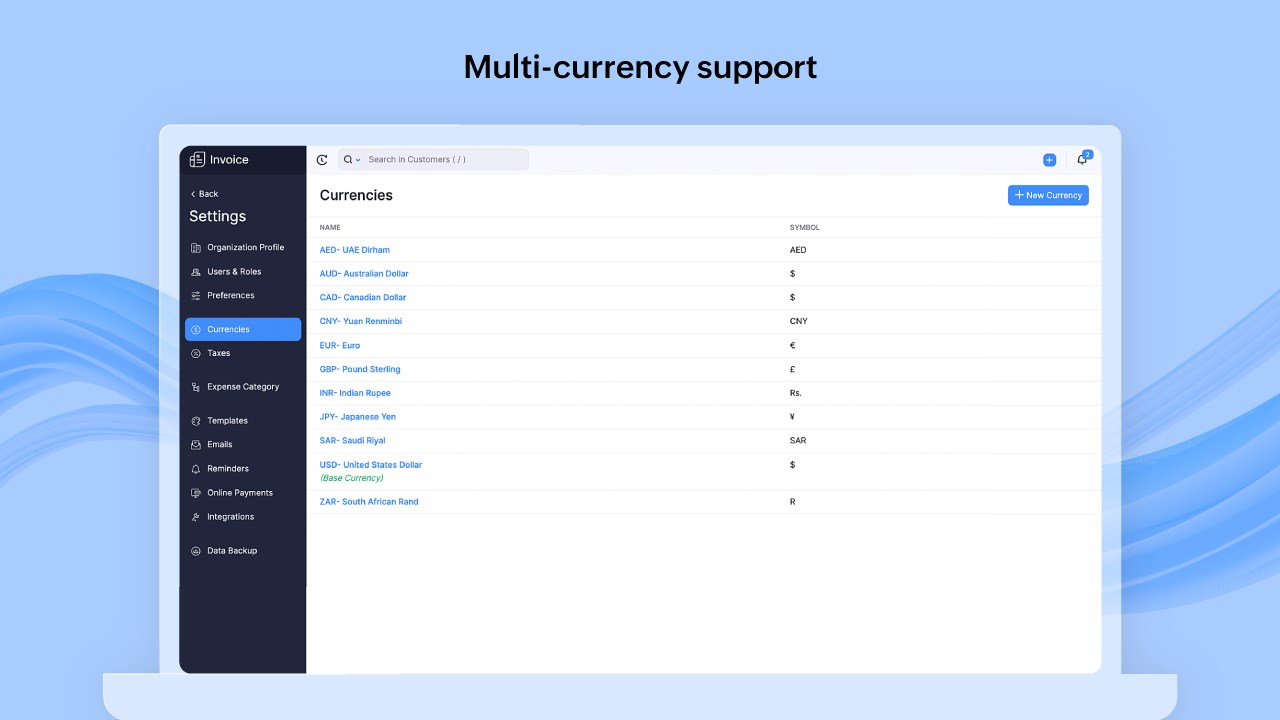Open the JPY- Japanese Yen currency
The image size is (1280, 720).
pos(358,417)
